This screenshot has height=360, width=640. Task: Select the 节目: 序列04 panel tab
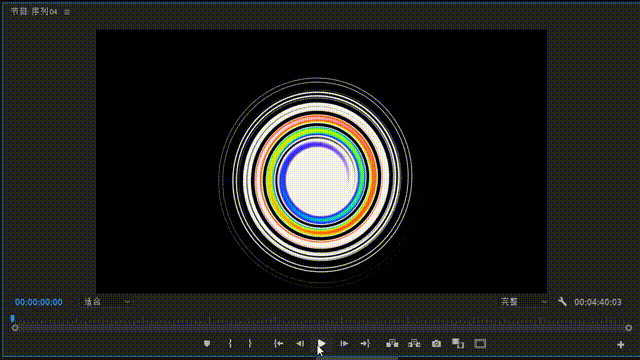34,11
